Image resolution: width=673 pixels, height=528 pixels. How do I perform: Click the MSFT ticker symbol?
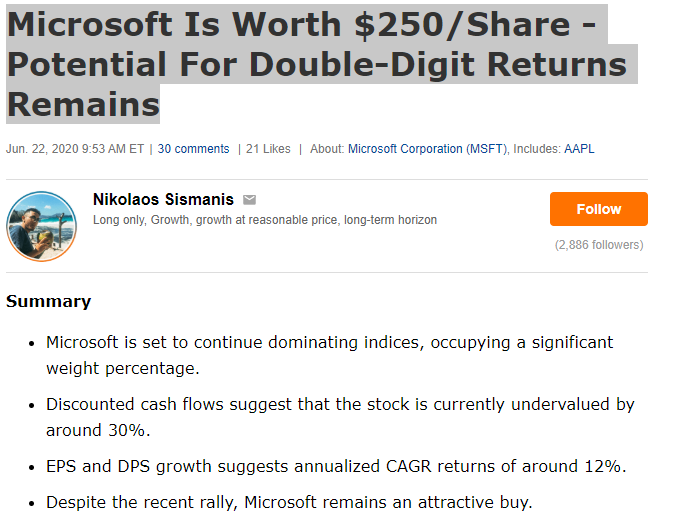(487, 149)
